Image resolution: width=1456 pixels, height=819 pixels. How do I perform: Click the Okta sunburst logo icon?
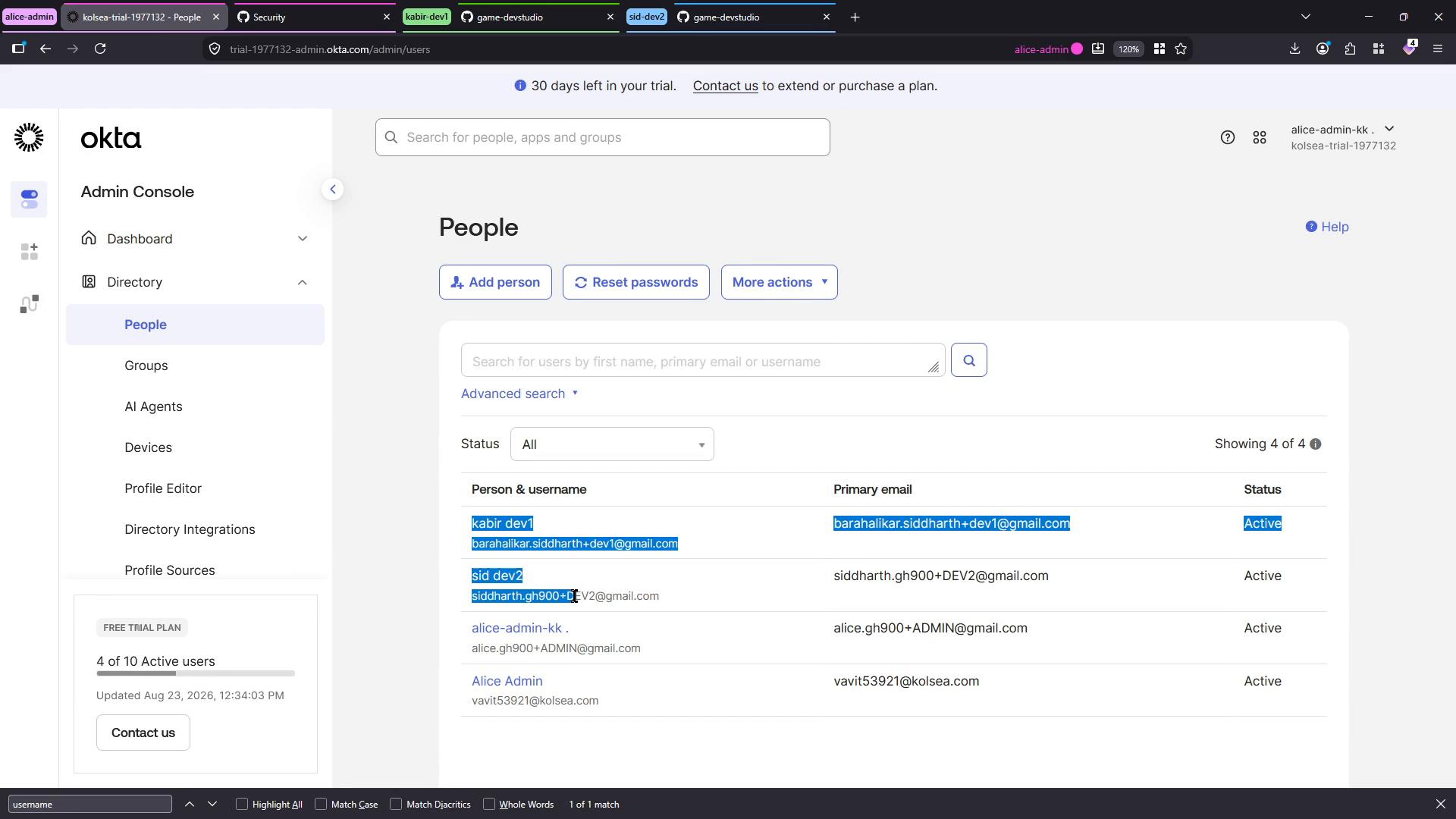pos(29,137)
